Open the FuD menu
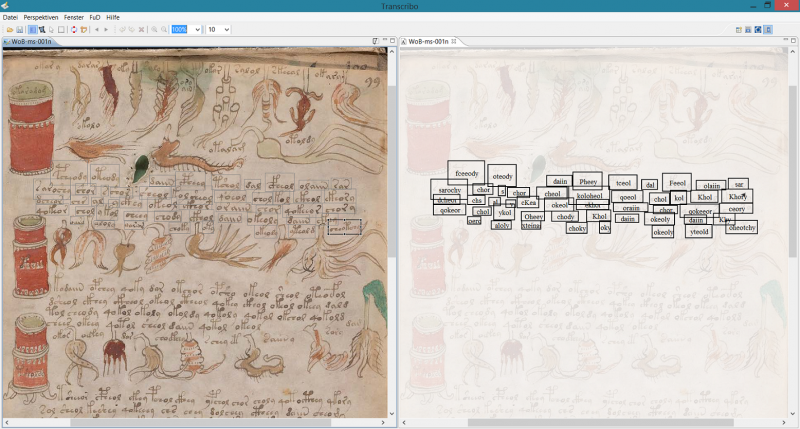 click(x=95, y=17)
